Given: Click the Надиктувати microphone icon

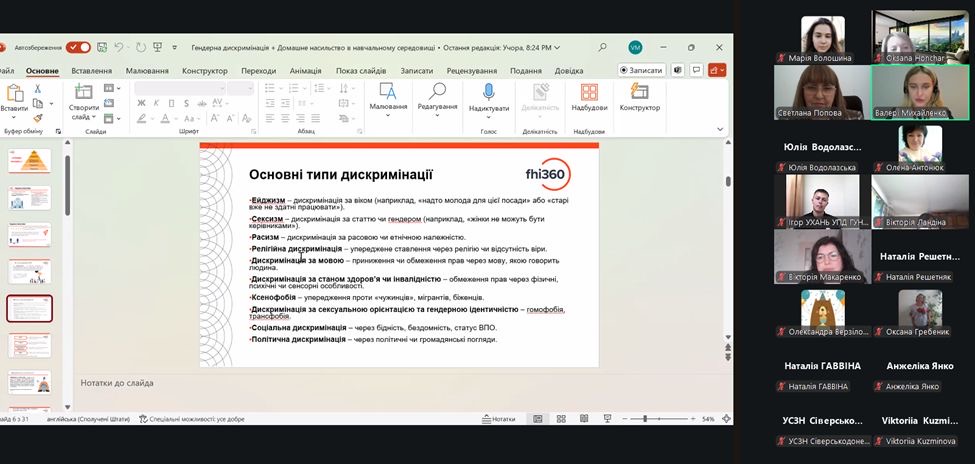Looking at the screenshot, I should tap(488, 93).
